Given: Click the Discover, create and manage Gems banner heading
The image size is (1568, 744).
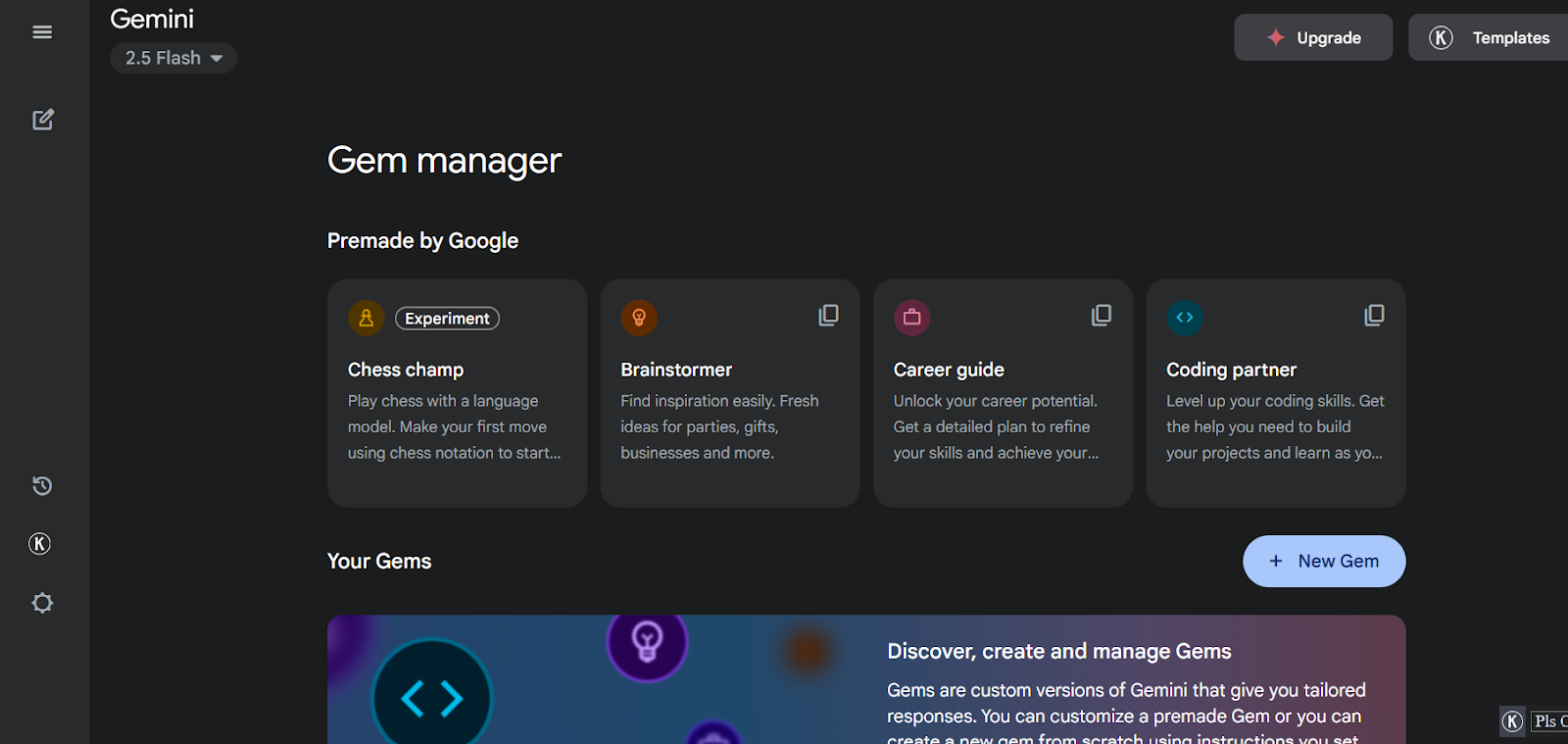Looking at the screenshot, I should pyautogui.click(x=1059, y=651).
